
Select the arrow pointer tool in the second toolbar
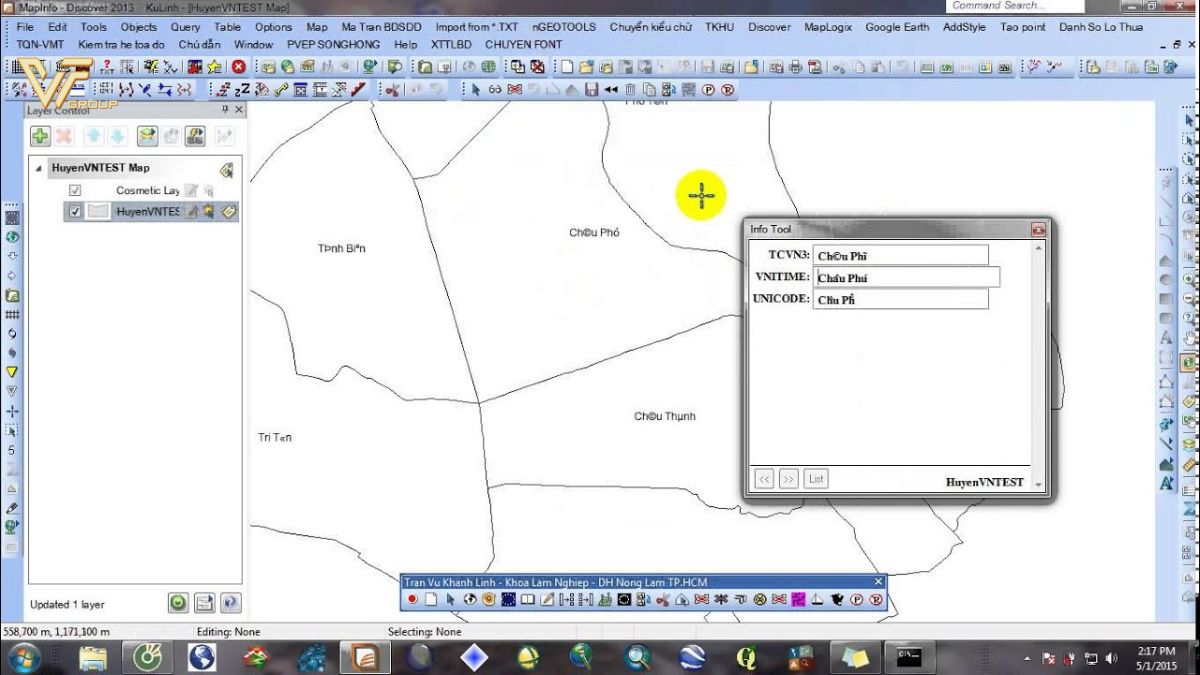pos(475,89)
